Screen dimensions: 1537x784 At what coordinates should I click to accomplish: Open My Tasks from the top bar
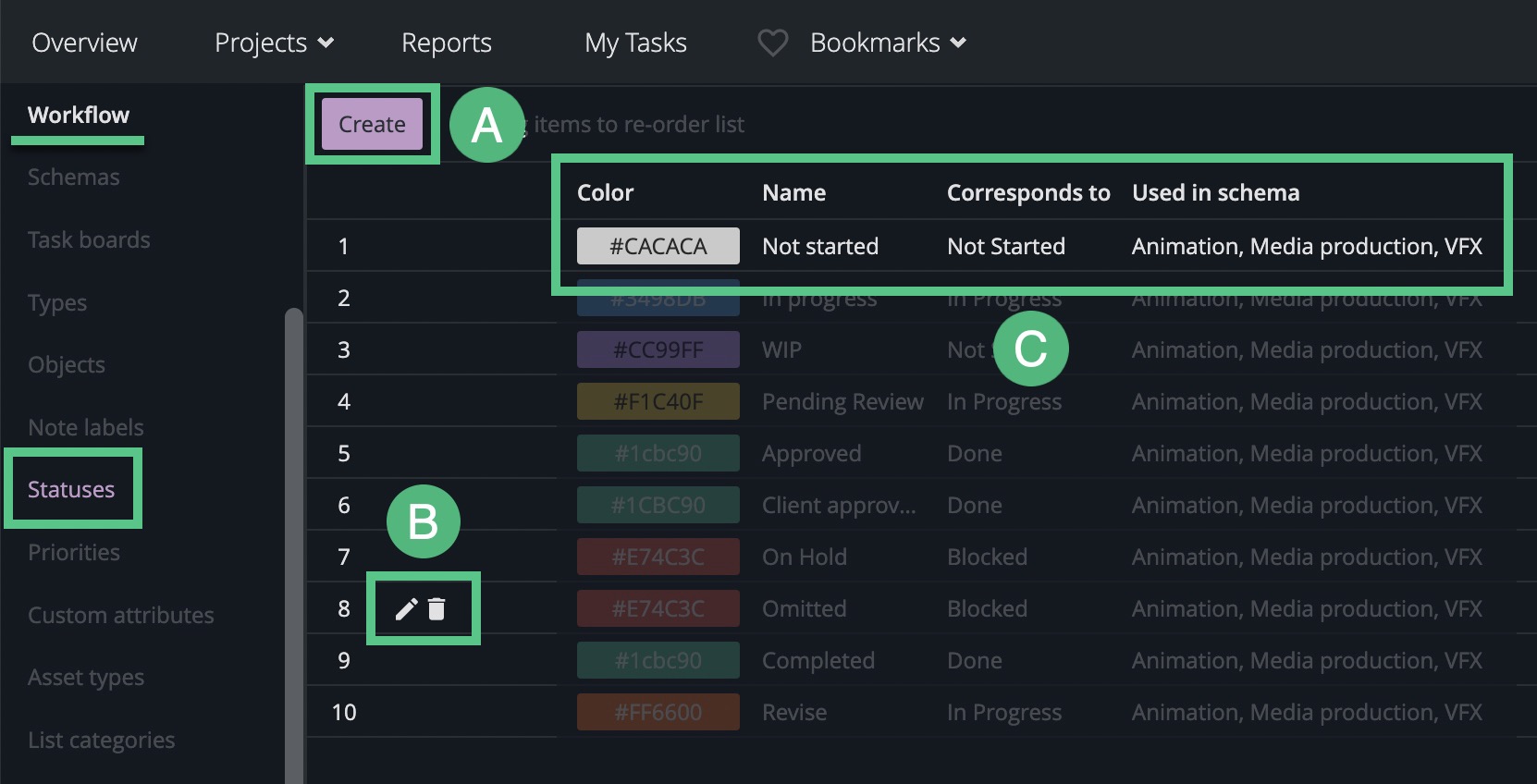point(635,43)
